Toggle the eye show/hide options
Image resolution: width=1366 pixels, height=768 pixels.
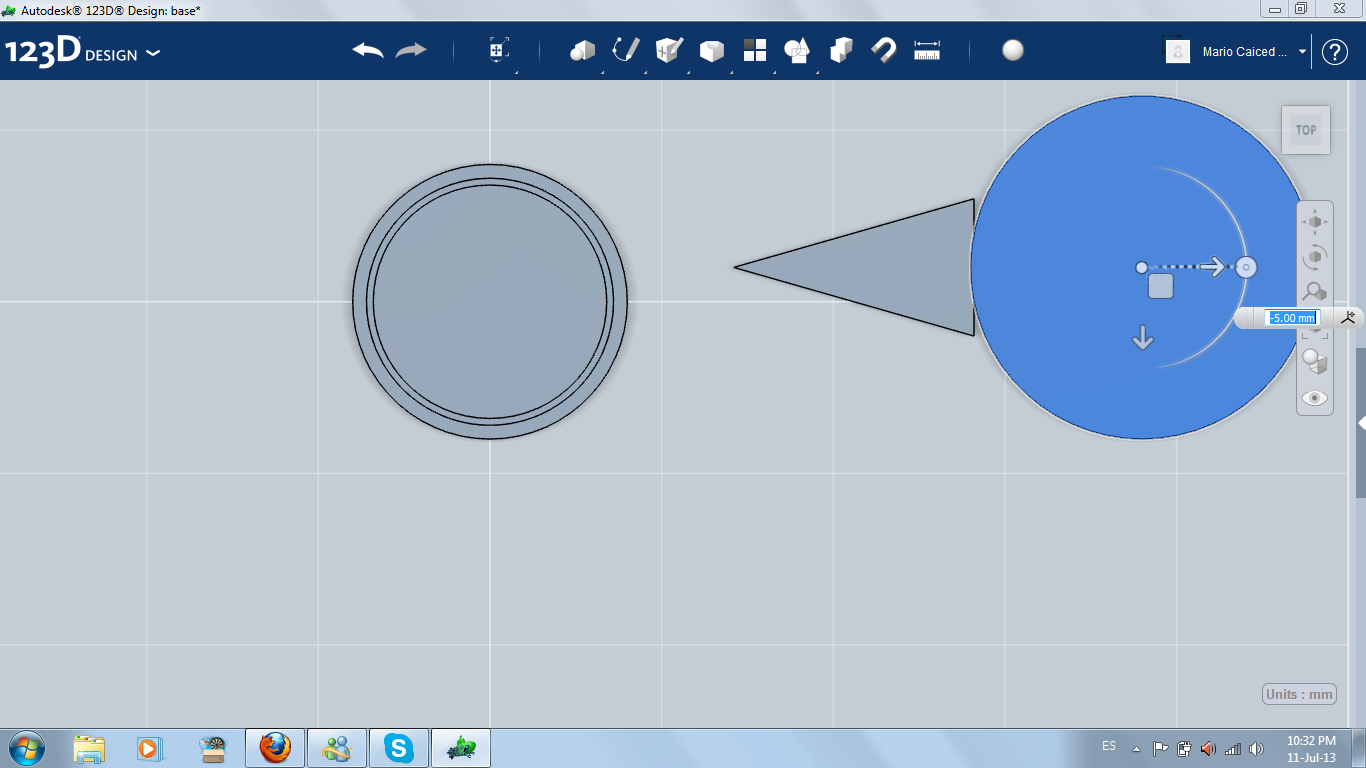coord(1315,398)
